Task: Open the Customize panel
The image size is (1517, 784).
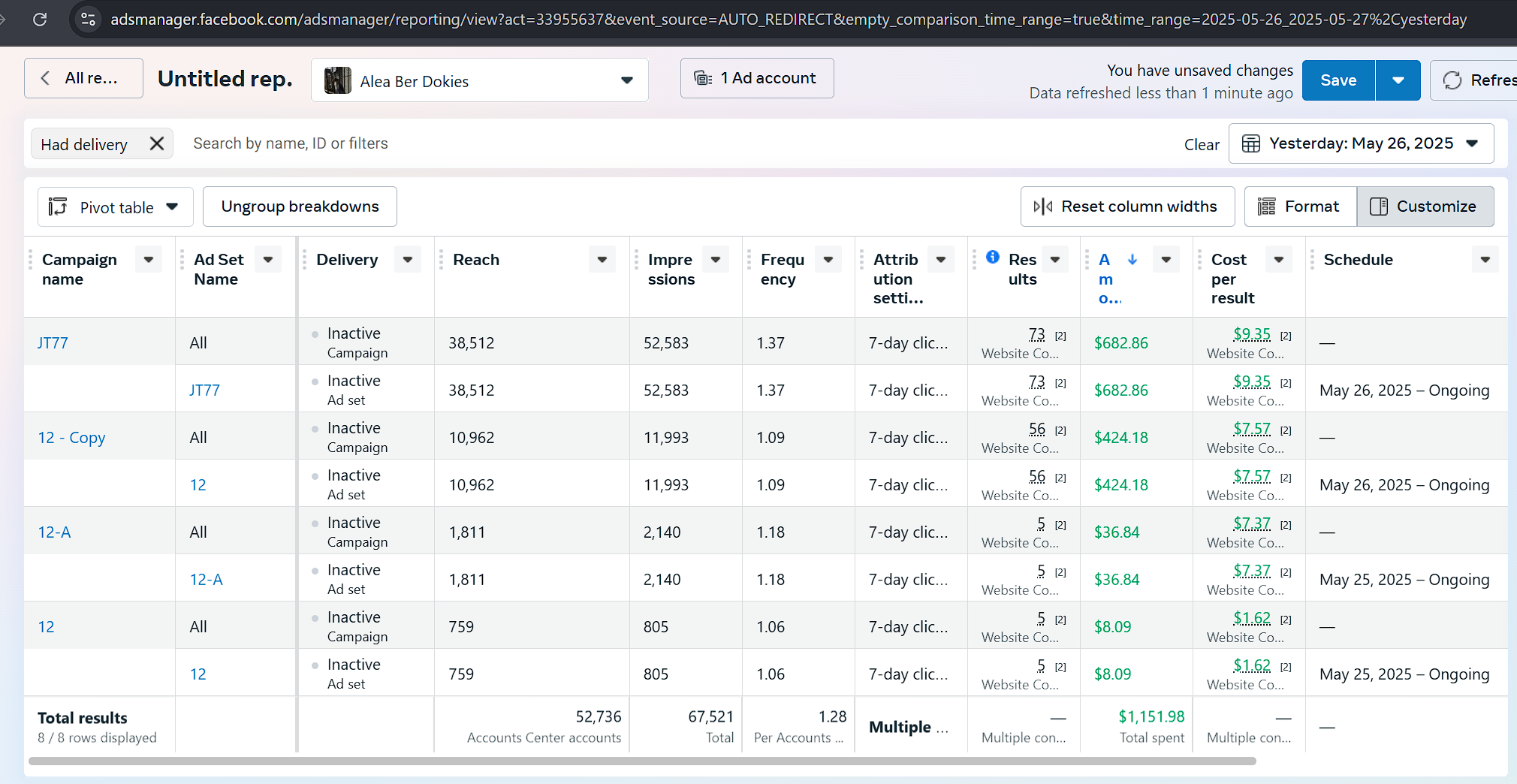Action: [x=1425, y=207]
